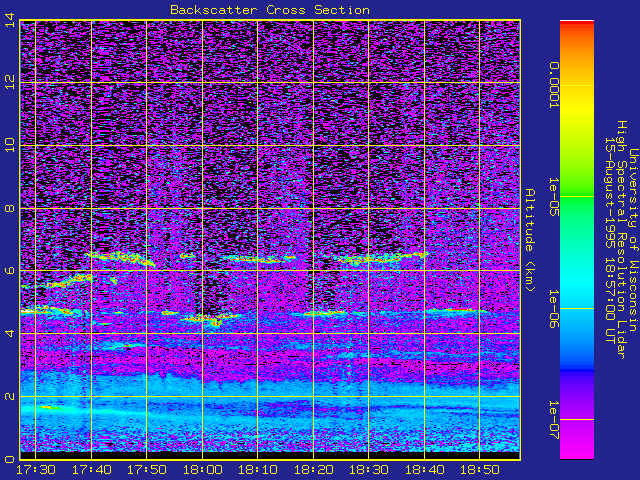Click the altitude label 4

(x=9, y=333)
